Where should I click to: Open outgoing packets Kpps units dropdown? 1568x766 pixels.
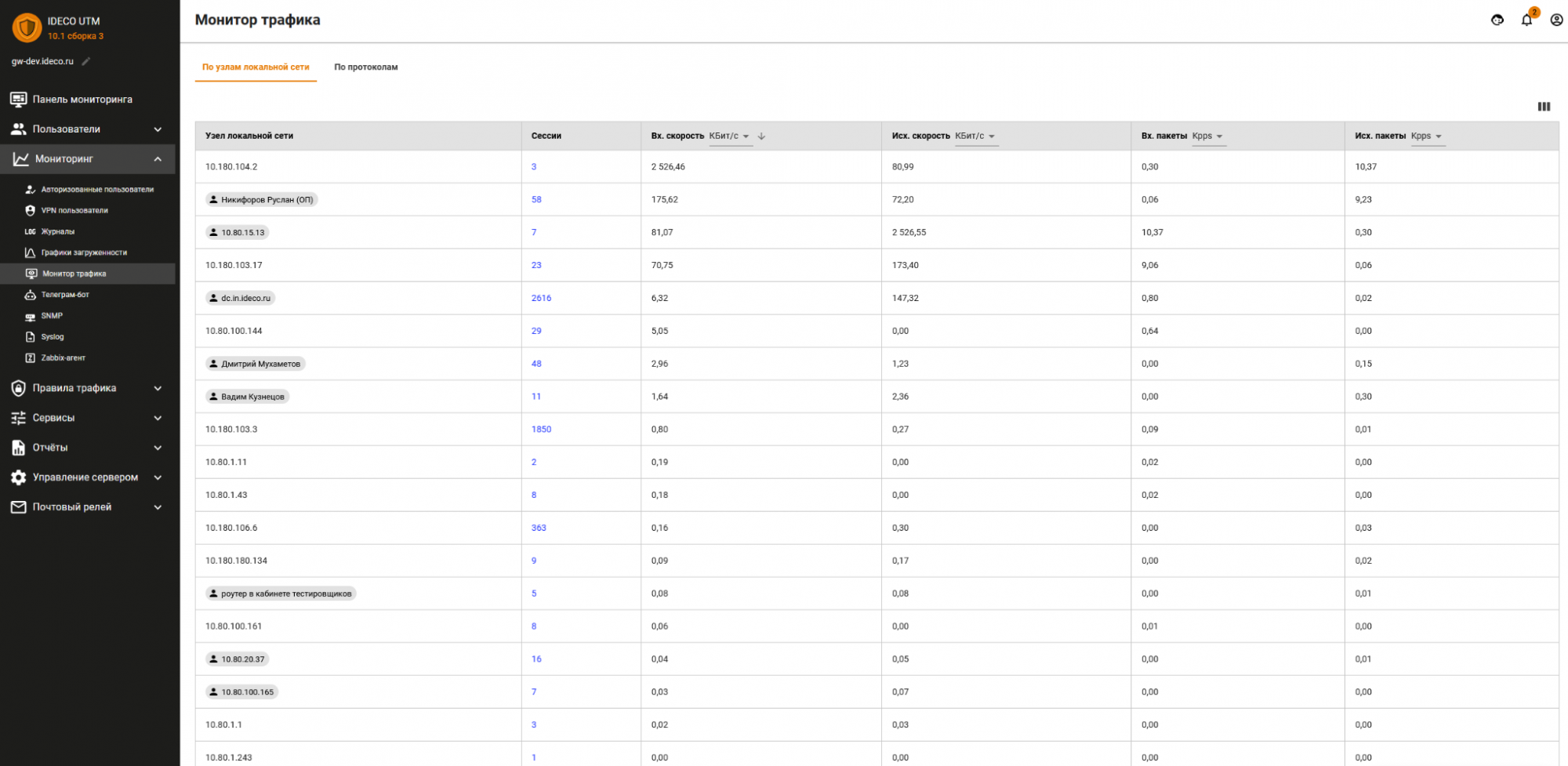[1426, 136]
